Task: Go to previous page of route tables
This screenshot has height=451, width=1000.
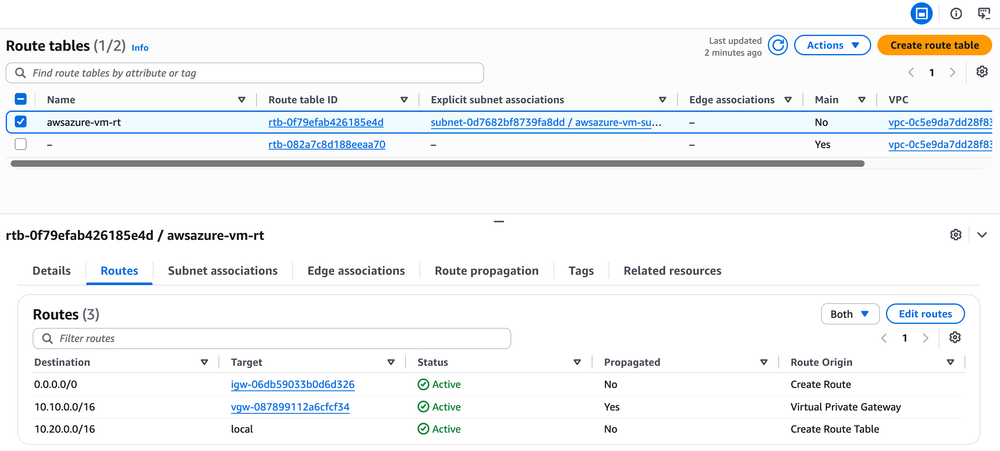Action: [x=911, y=73]
